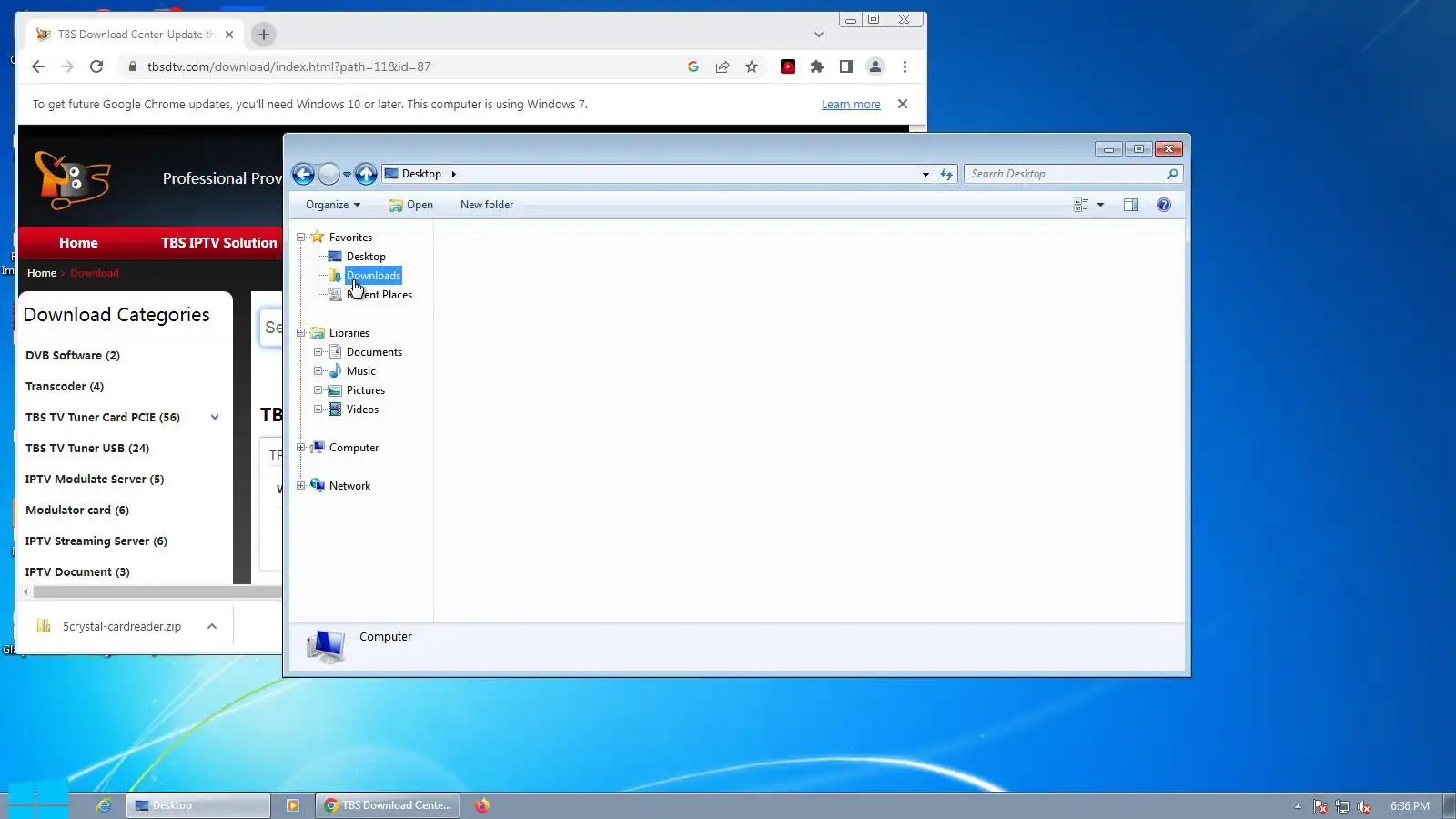Click the Change your view icon

[x=1081, y=205]
